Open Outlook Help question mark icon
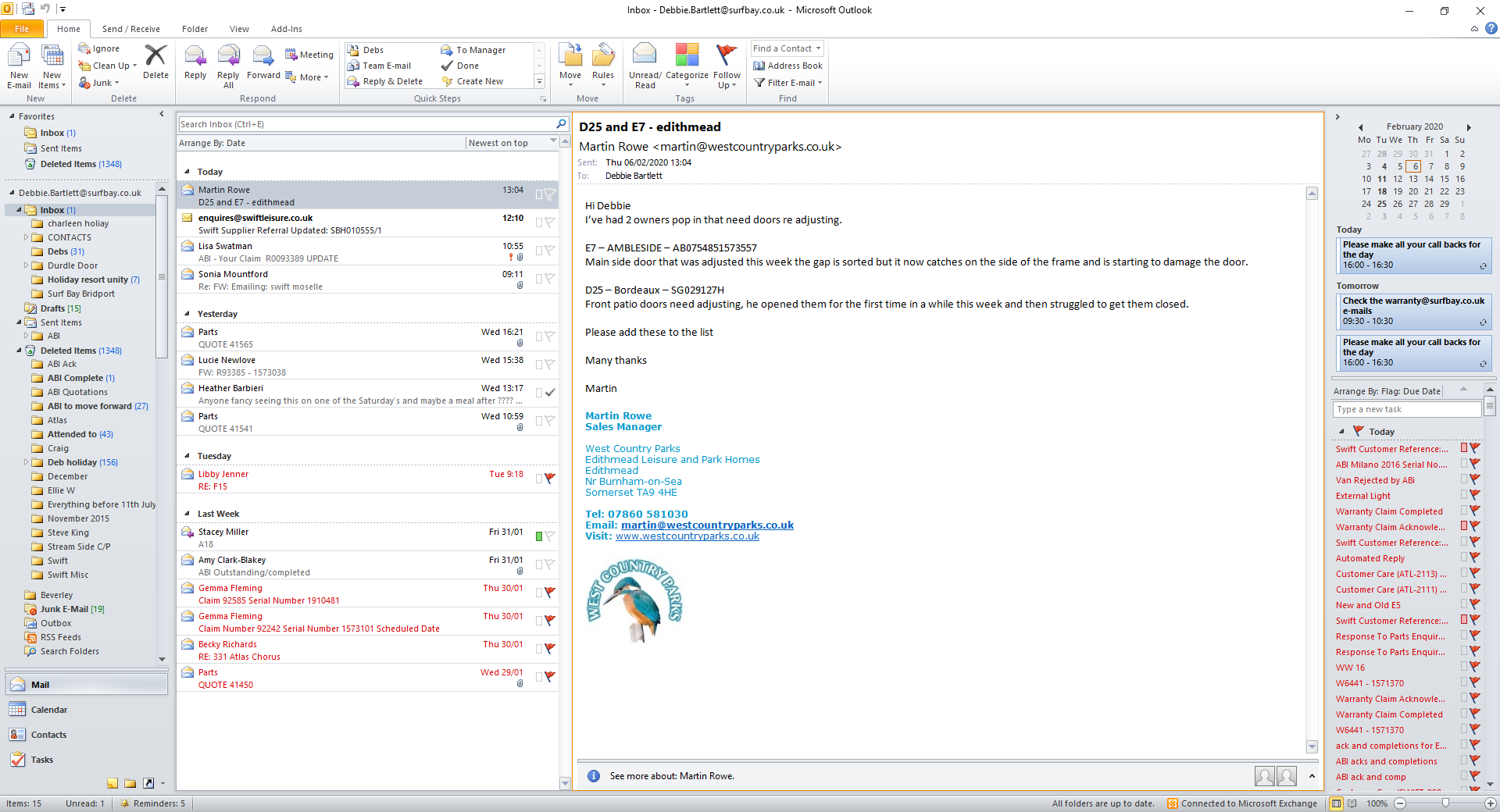The height and width of the screenshot is (812, 1500). (x=1491, y=29)
